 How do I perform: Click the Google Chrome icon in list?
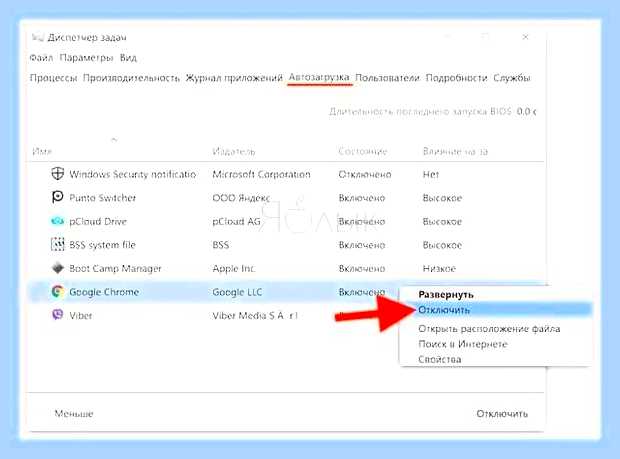pos(58,292)
